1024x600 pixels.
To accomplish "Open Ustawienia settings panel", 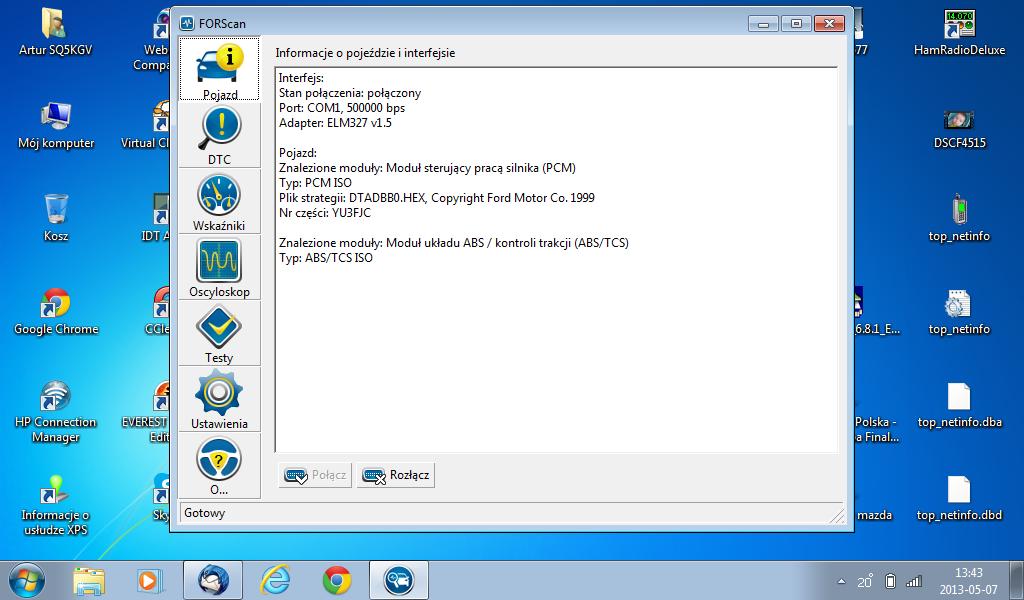I will pyautogui.click(x=219, y=399).
